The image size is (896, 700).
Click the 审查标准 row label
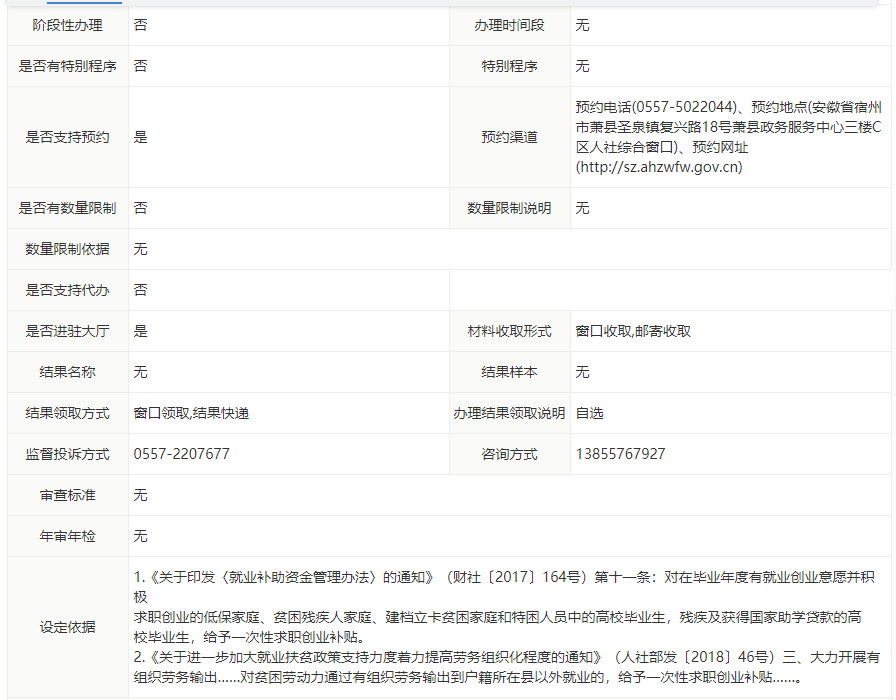tap(67, 495)
